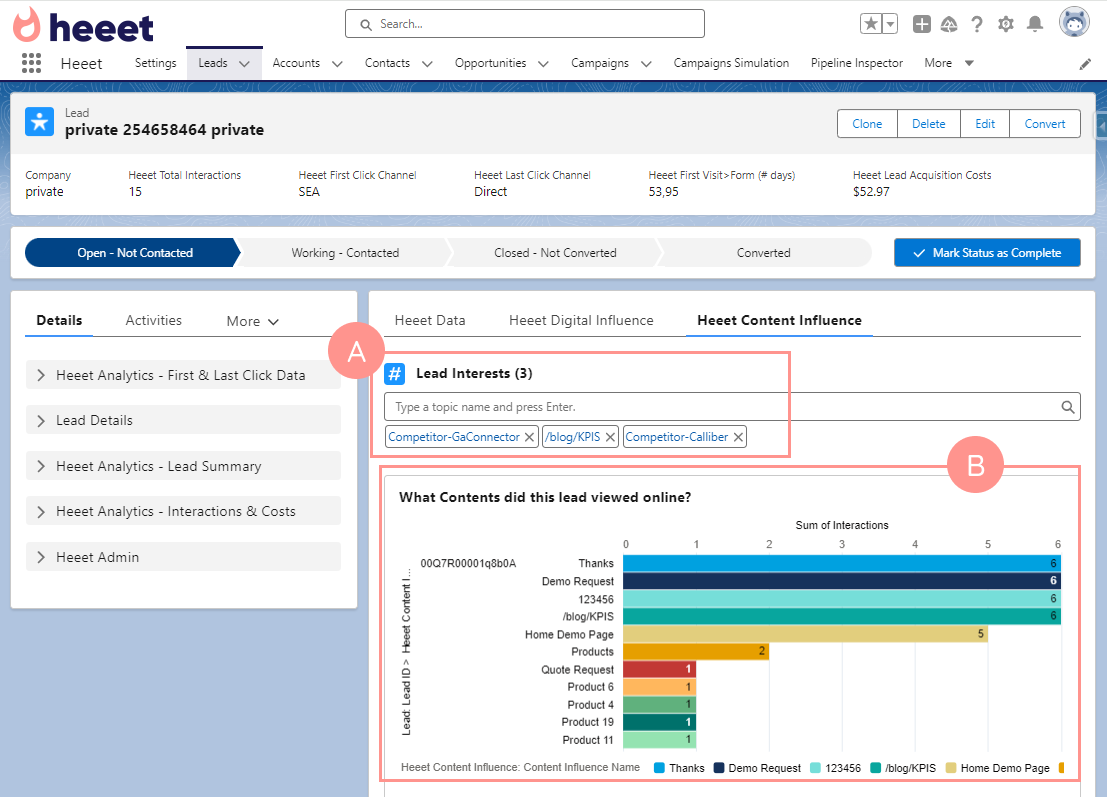
Task: Click the Favorites star icon
Action: 871,24
